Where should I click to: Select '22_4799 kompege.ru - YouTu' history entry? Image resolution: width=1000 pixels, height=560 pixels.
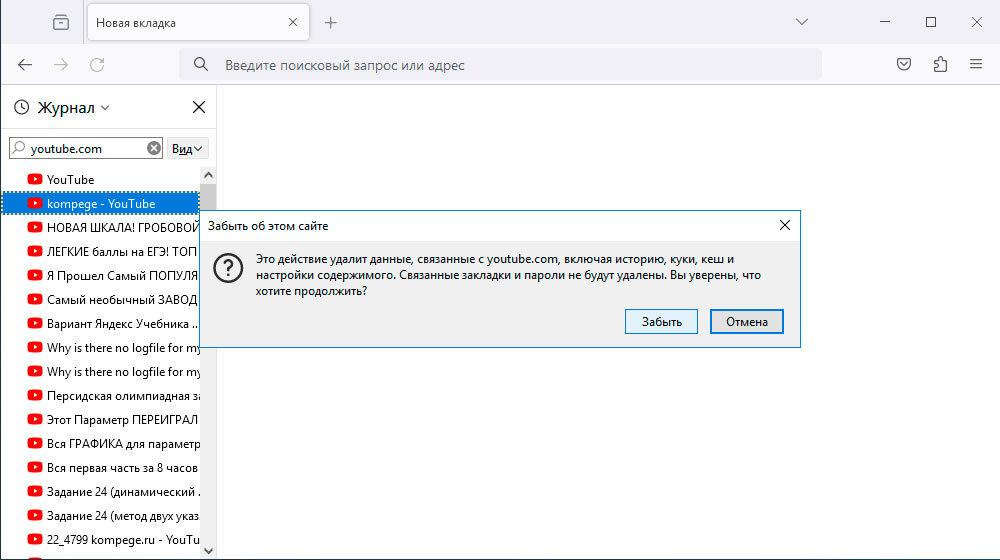pyautogui.click(x=100, y=540)
